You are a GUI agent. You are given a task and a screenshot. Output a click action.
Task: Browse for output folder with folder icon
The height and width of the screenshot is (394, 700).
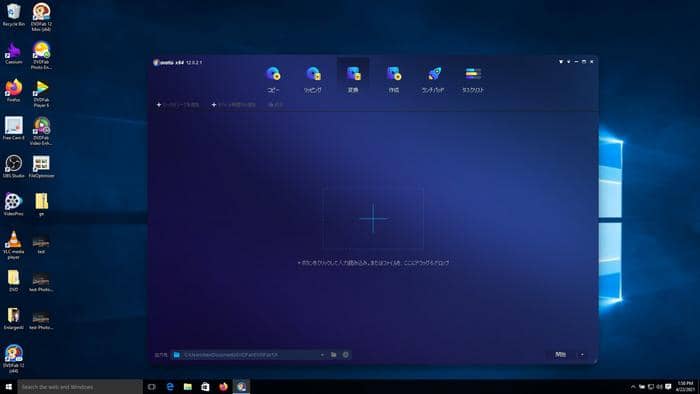coord(333,355)
